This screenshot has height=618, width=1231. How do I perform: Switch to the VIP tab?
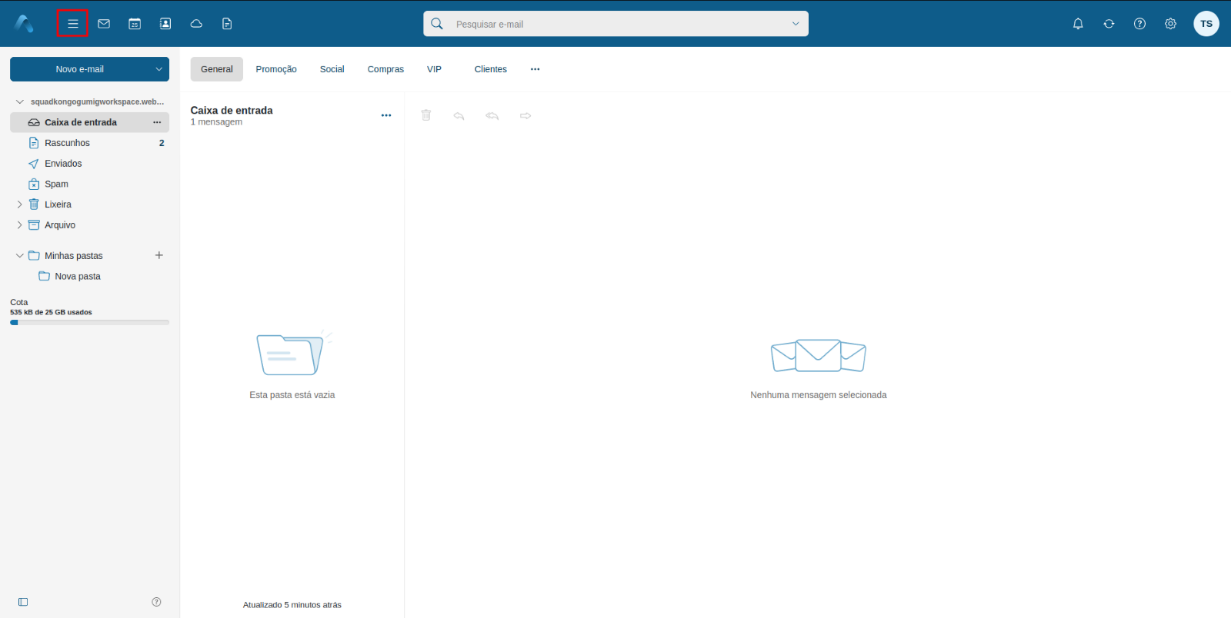(434, 69)
